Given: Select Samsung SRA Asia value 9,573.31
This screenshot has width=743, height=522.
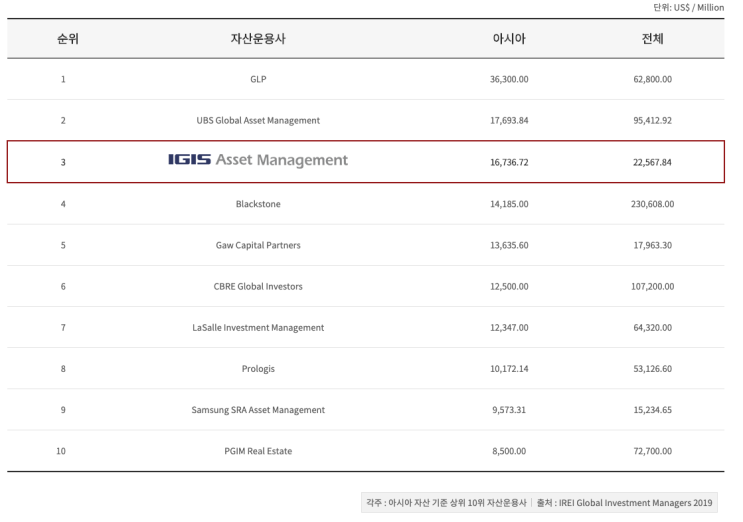Looking at the screenshot, I should (509, 410).
